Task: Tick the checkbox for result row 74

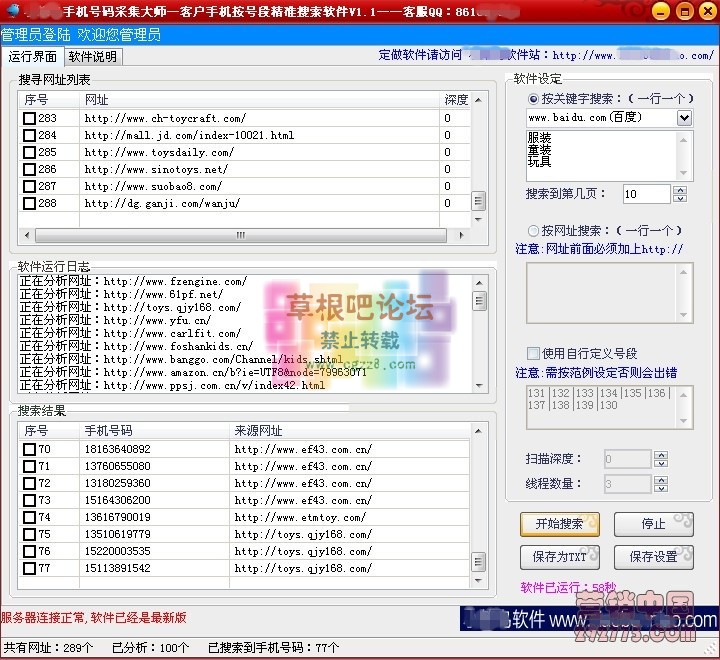Action: [29, 517]
